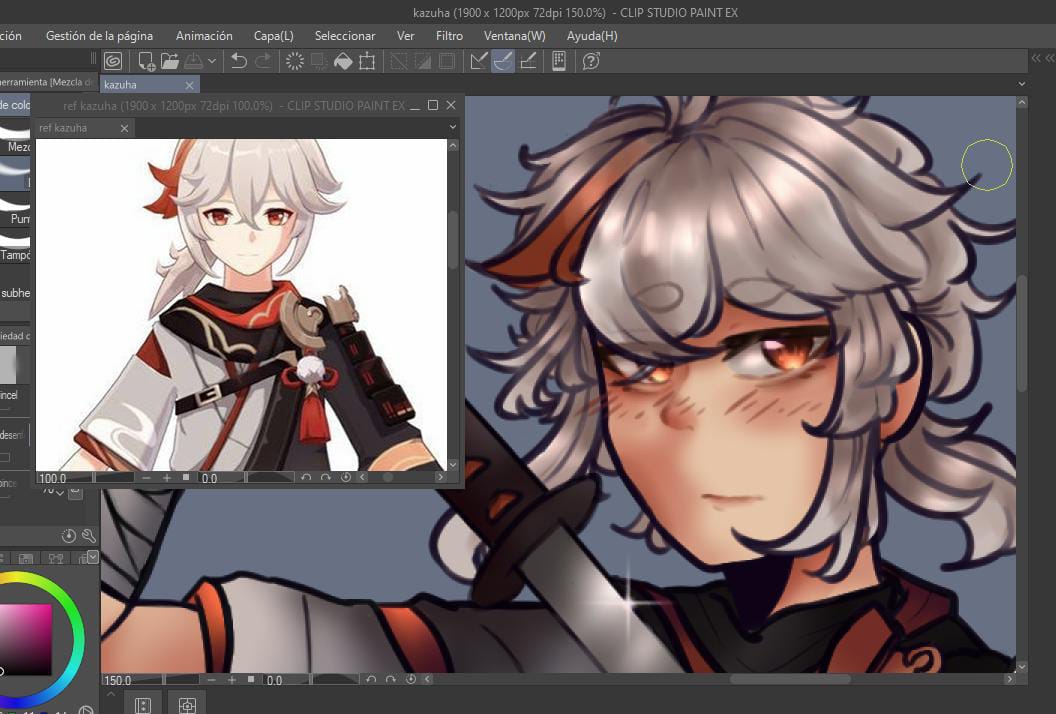Screen dimensions: 1056x714
Task: Open Gestión de la página menu
Action: tap(99, 36)
